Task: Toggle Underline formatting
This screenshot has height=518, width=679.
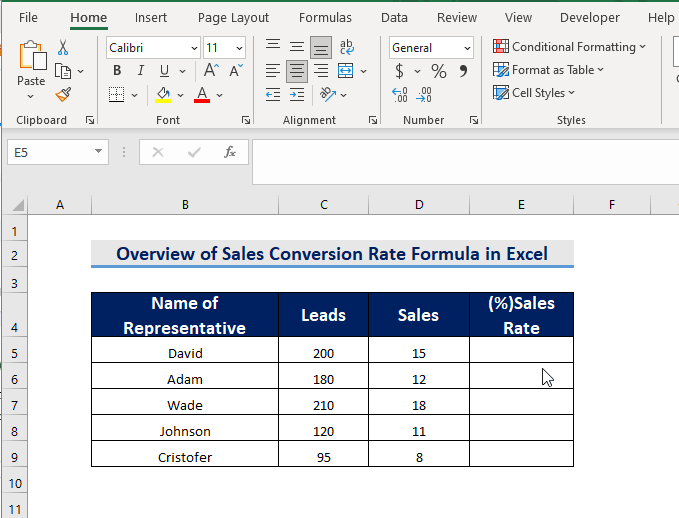Action: [165, 71]
